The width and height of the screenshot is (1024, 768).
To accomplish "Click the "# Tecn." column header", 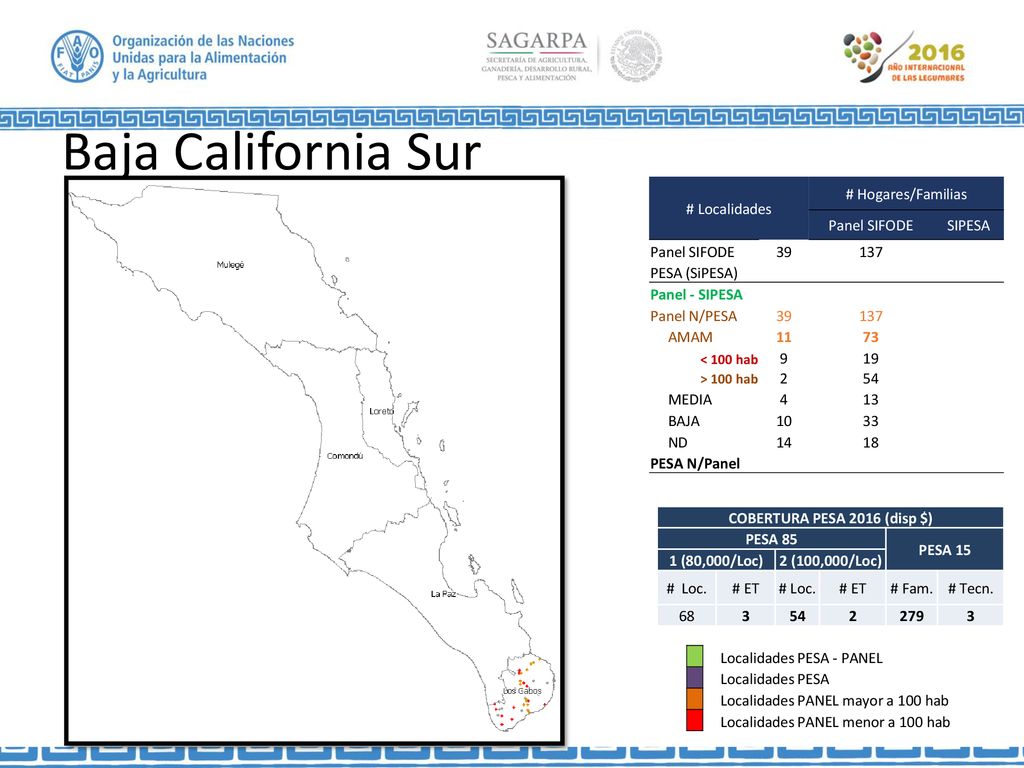I will point(970,588).
